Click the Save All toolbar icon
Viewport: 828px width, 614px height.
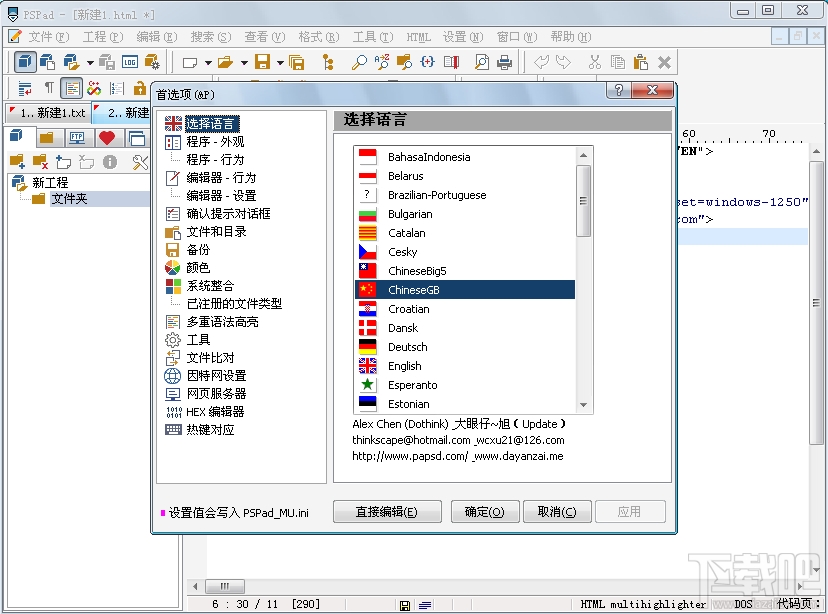tap(294, 62)
